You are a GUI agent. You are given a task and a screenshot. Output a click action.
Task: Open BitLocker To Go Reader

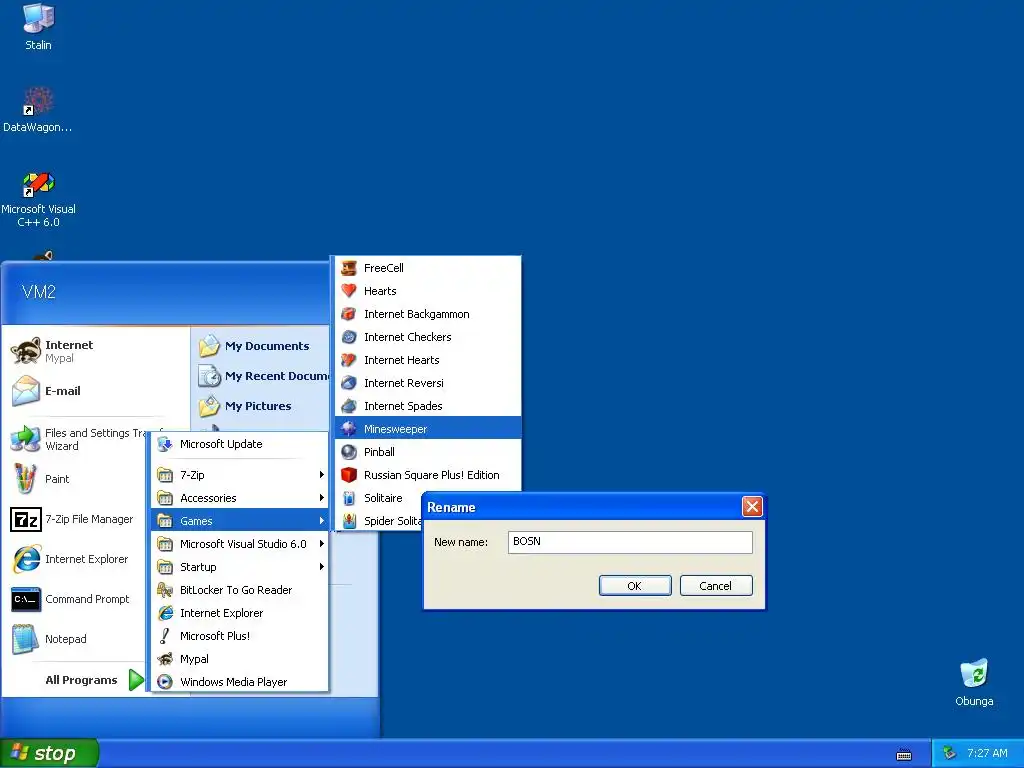tap(240, 590)
